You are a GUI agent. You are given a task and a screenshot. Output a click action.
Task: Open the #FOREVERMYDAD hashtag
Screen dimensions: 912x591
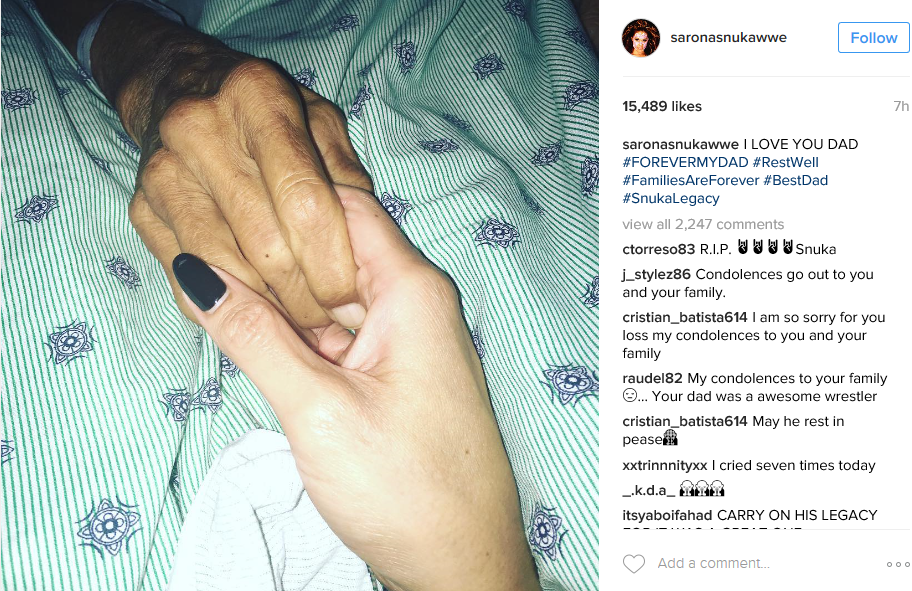click(685, 162)
